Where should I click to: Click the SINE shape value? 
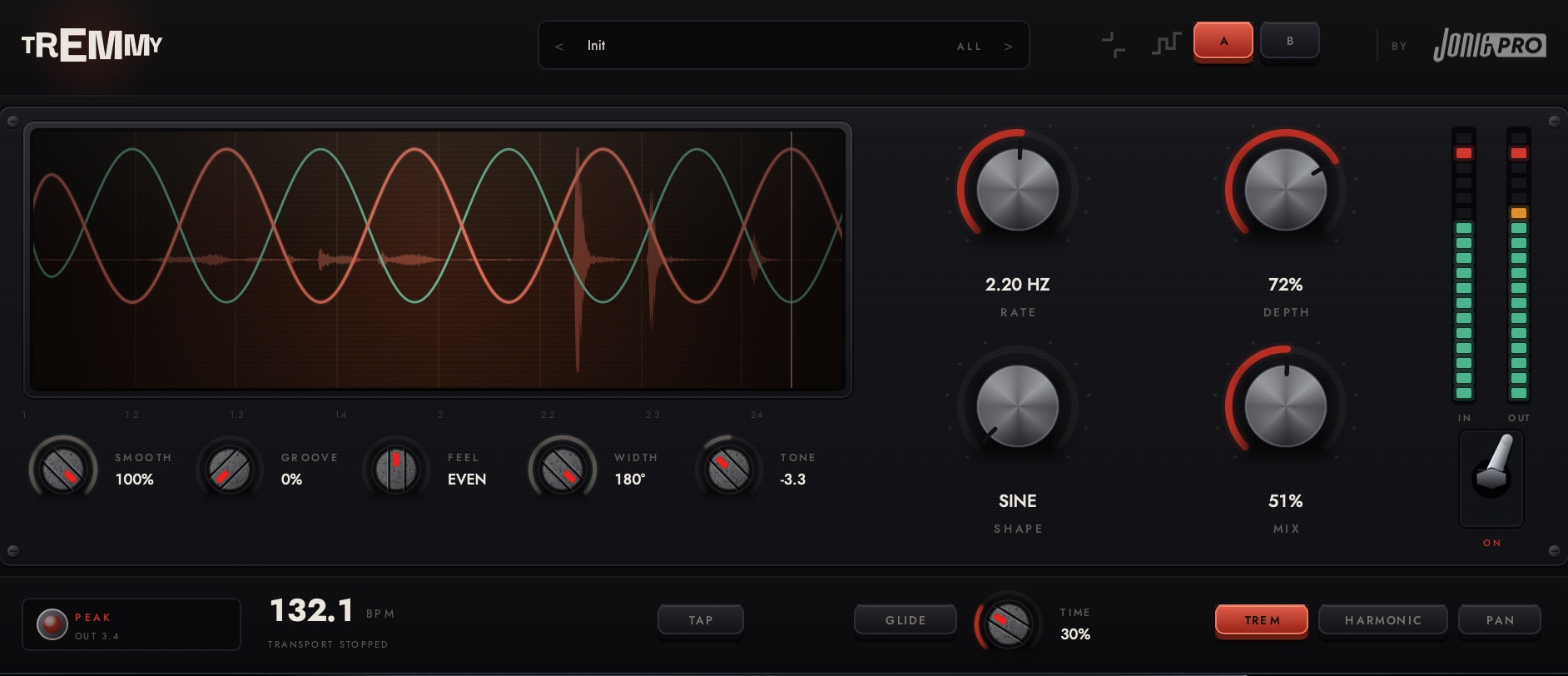click(1017, 501)
